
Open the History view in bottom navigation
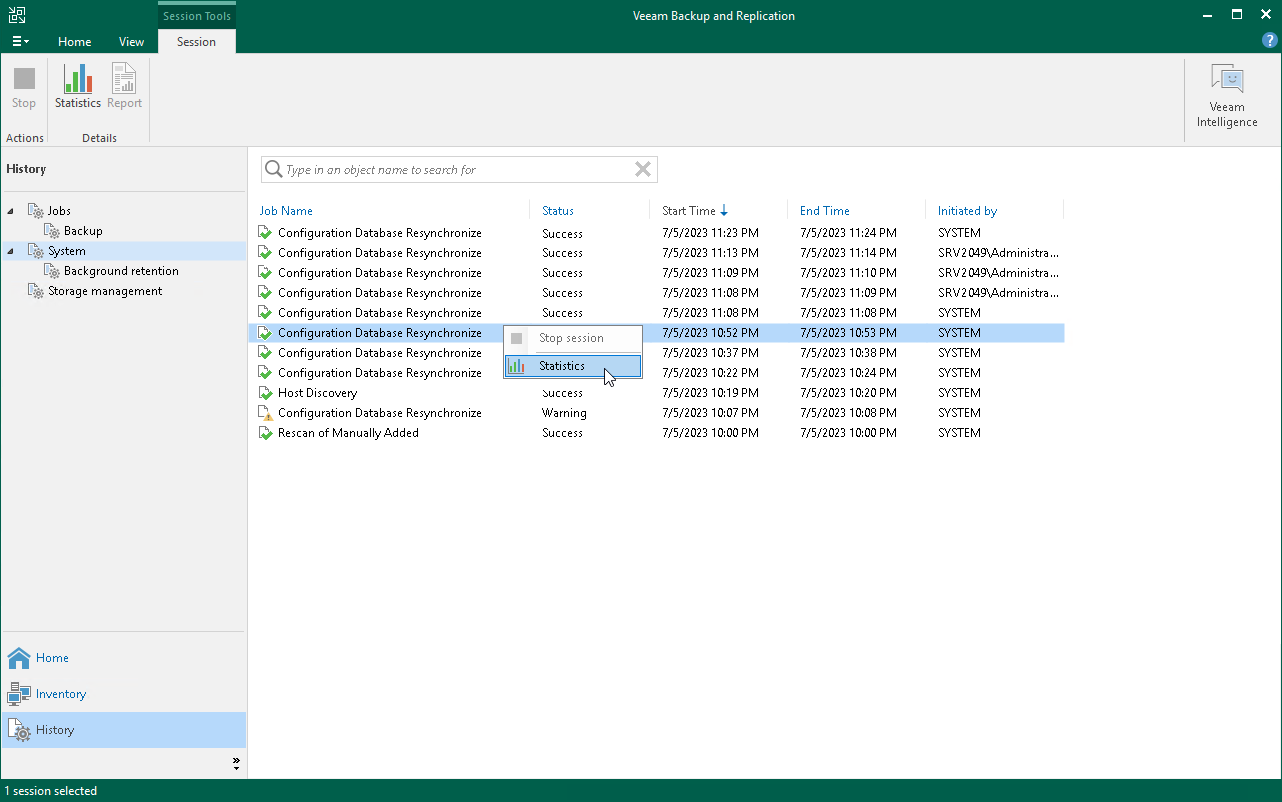click(x=123, y=730)
